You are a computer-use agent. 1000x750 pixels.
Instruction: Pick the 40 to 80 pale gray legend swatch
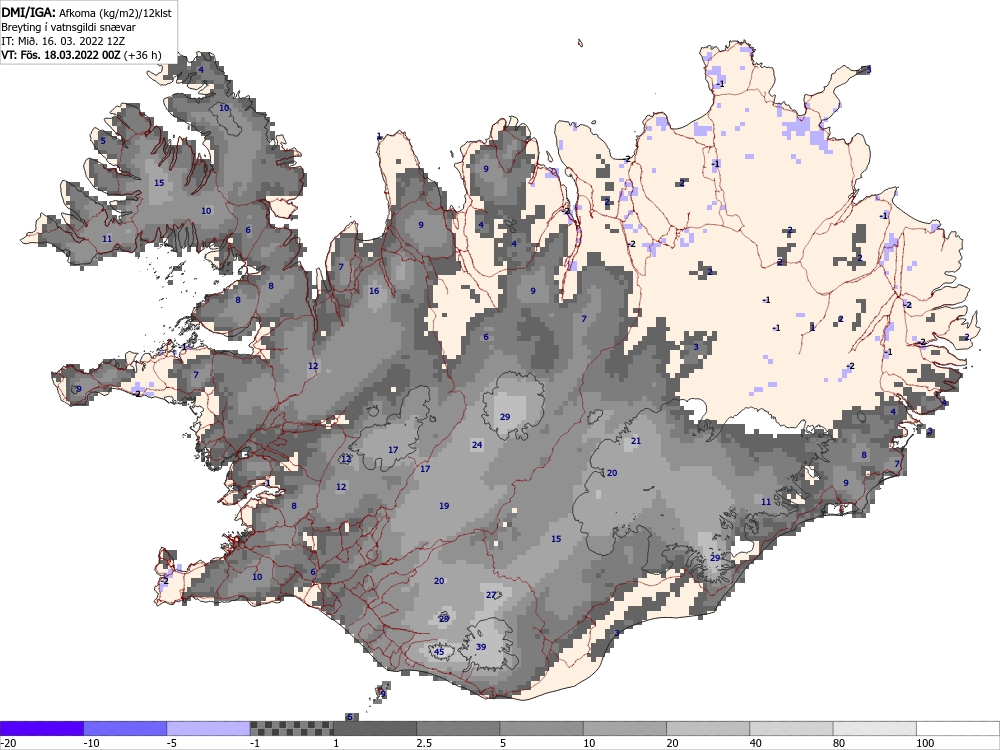[791, 728]
